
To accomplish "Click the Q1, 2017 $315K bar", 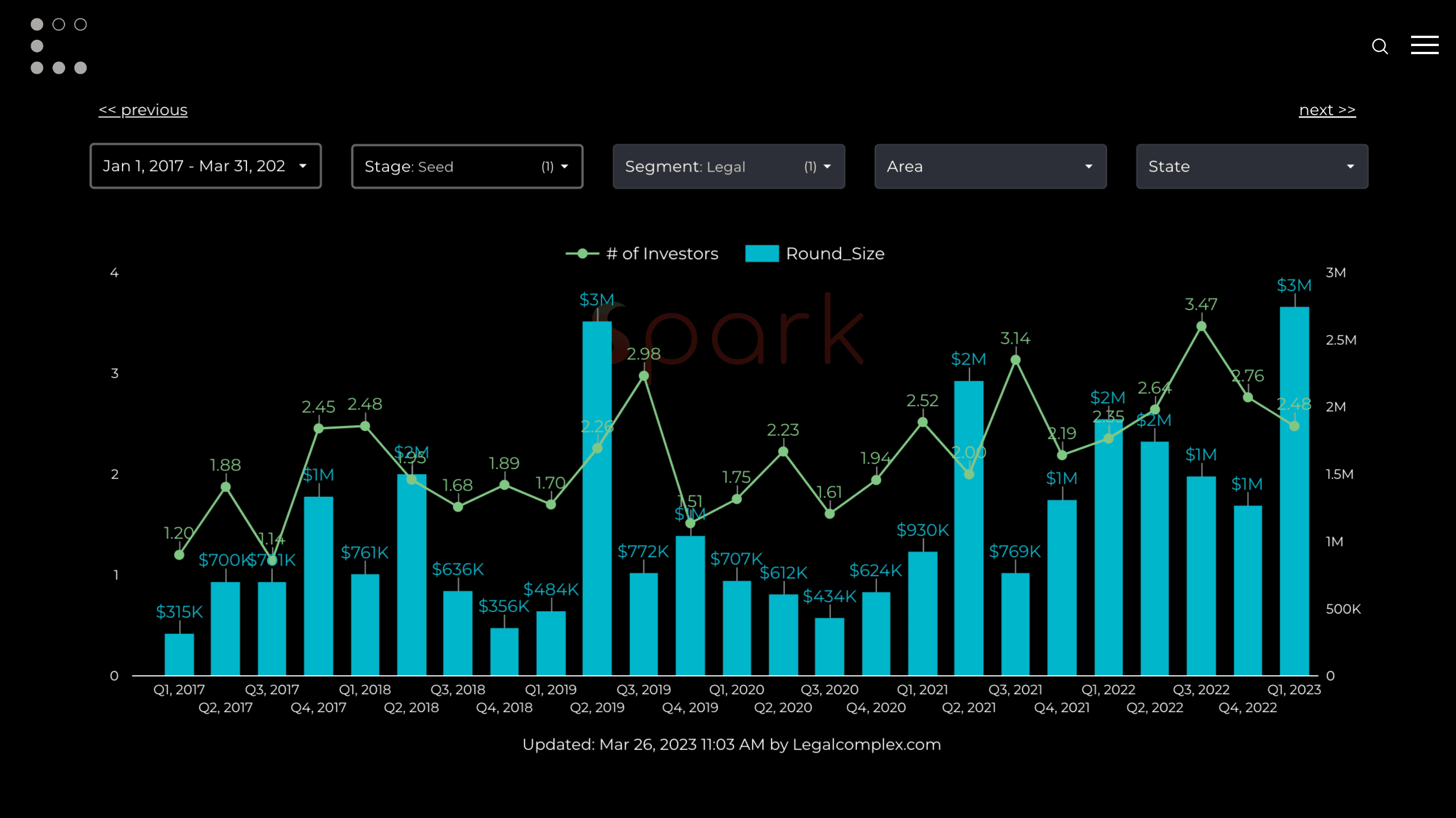I will 179,654.
